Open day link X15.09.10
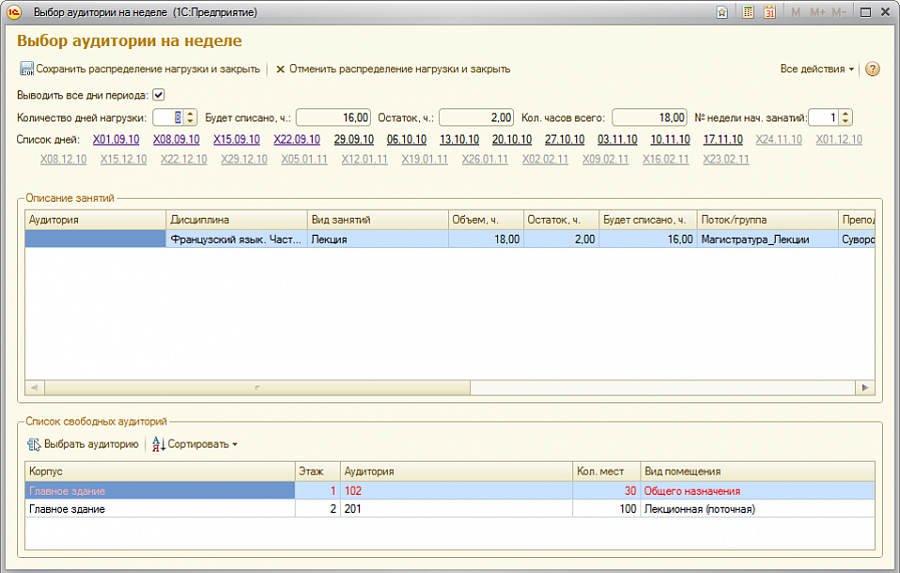The image size is (900, 573). (236, 140)
